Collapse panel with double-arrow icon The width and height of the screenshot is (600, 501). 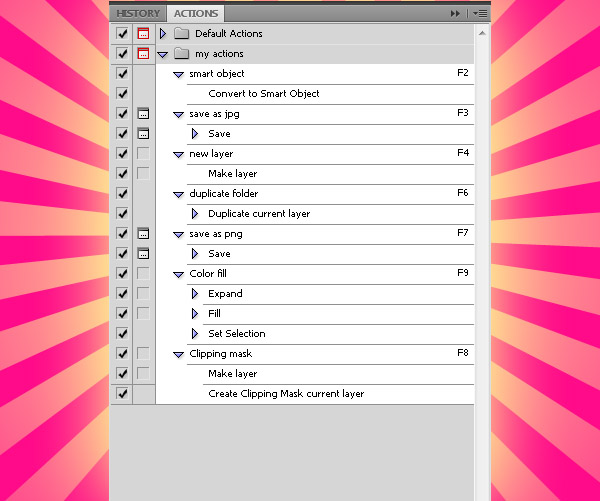(455, 14)
